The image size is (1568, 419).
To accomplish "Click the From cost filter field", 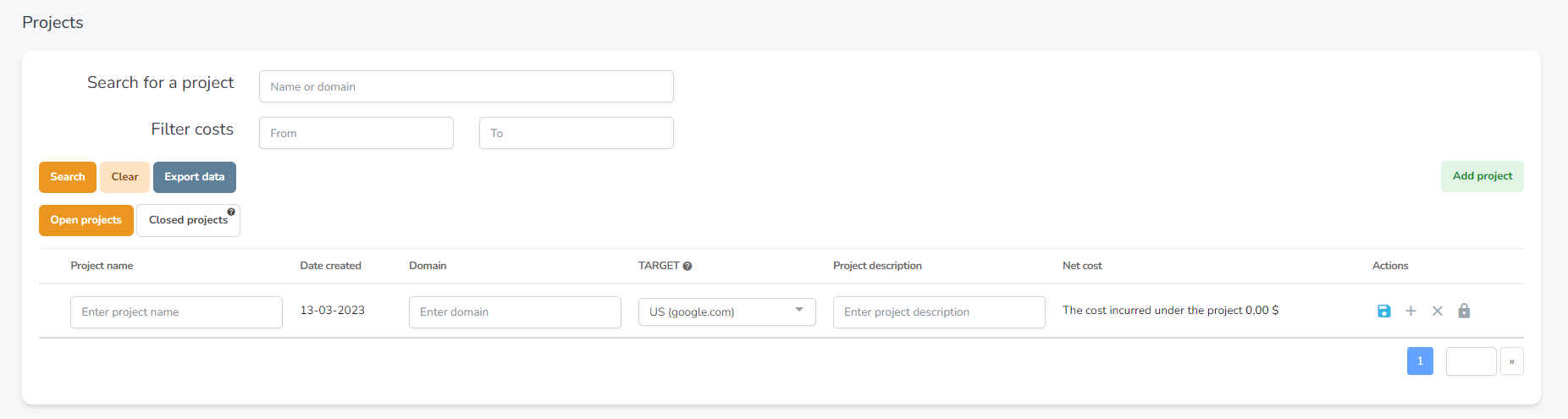I will click(356, 133).
